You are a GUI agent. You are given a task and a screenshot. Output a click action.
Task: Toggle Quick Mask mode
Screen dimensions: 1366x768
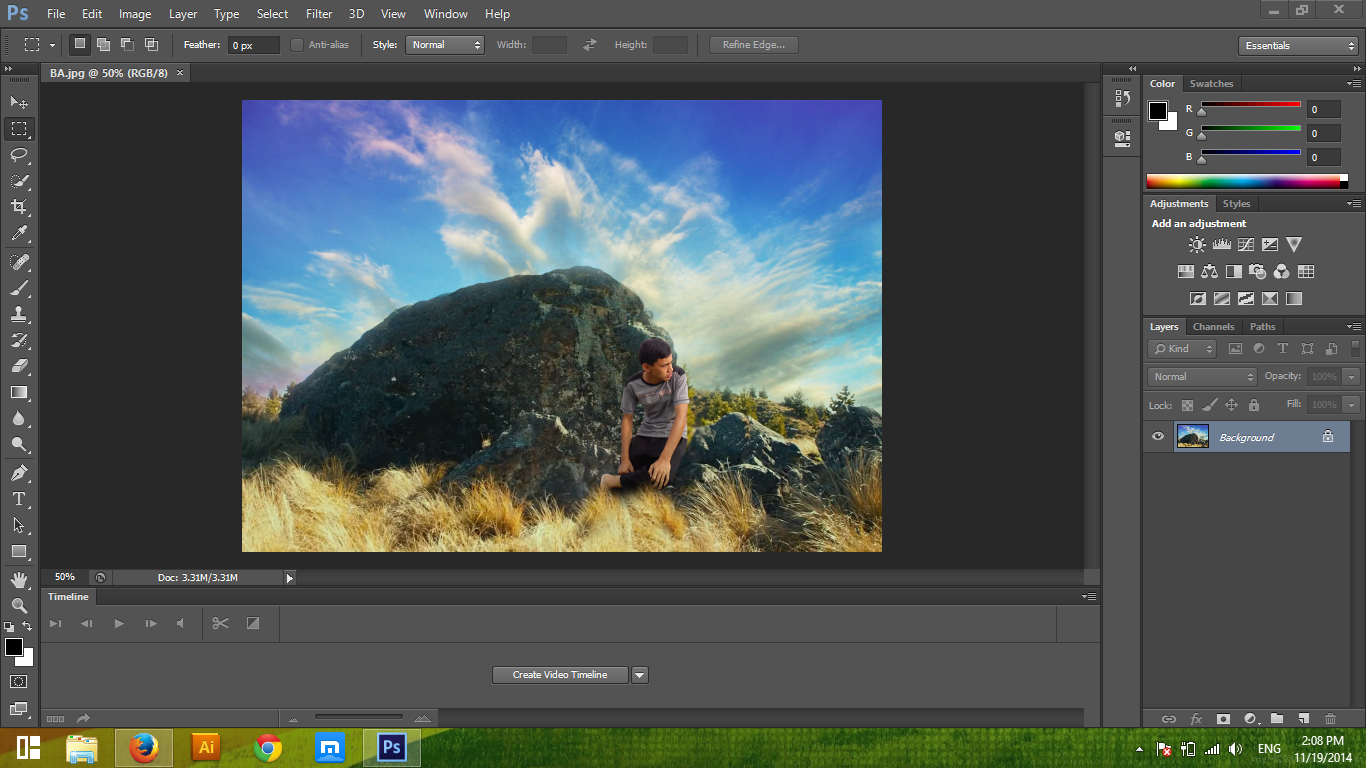(x=19, y=681)
